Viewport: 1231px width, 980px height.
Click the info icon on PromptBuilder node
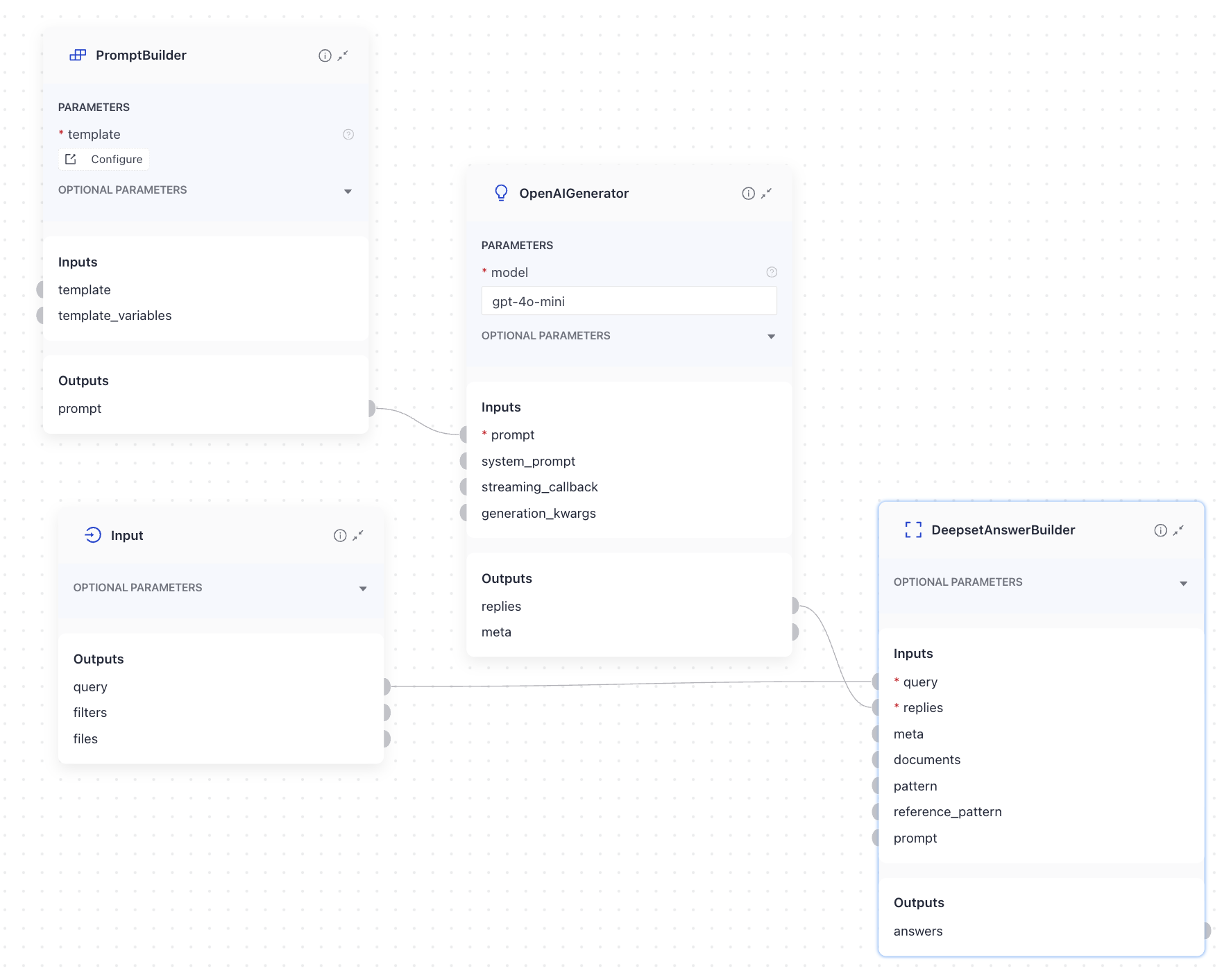coord(324,56)
